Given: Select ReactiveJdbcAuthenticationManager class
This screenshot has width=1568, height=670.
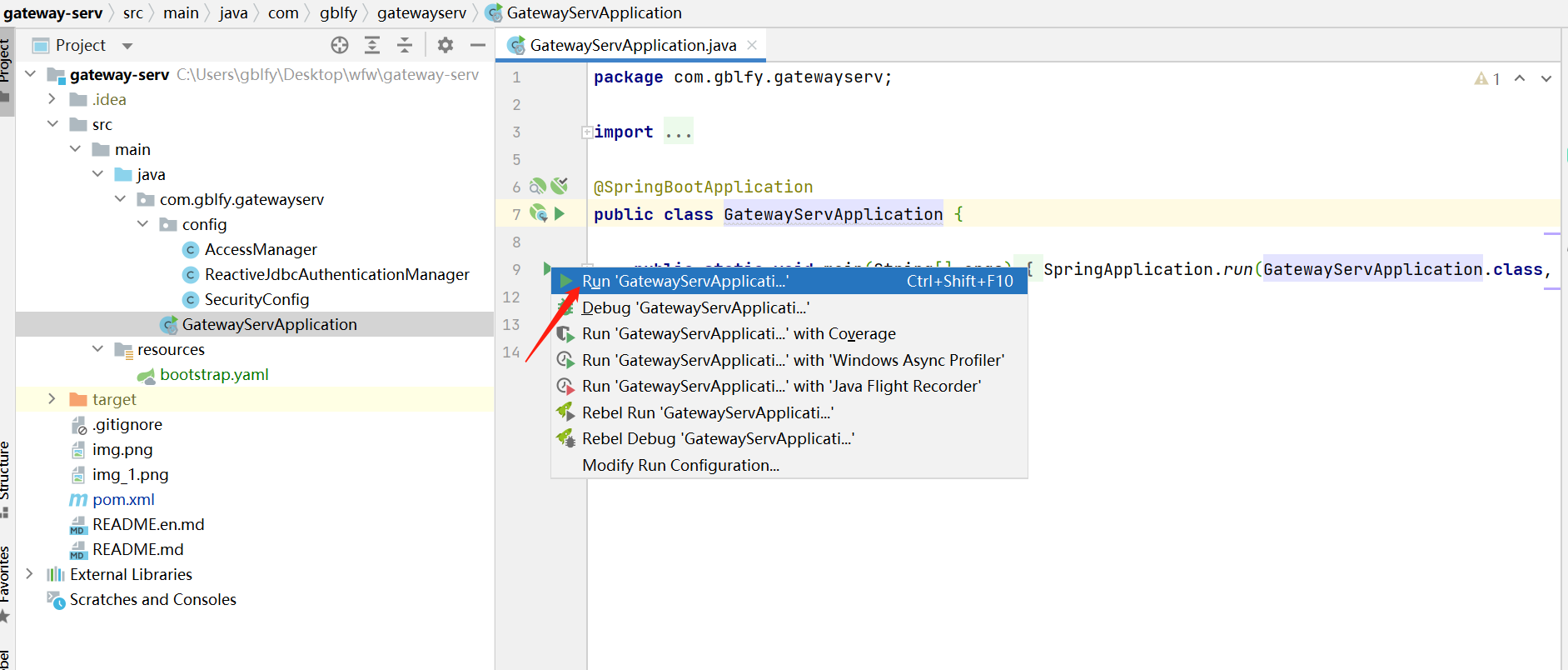Looking at the screenshot, I should click(336, 274).
